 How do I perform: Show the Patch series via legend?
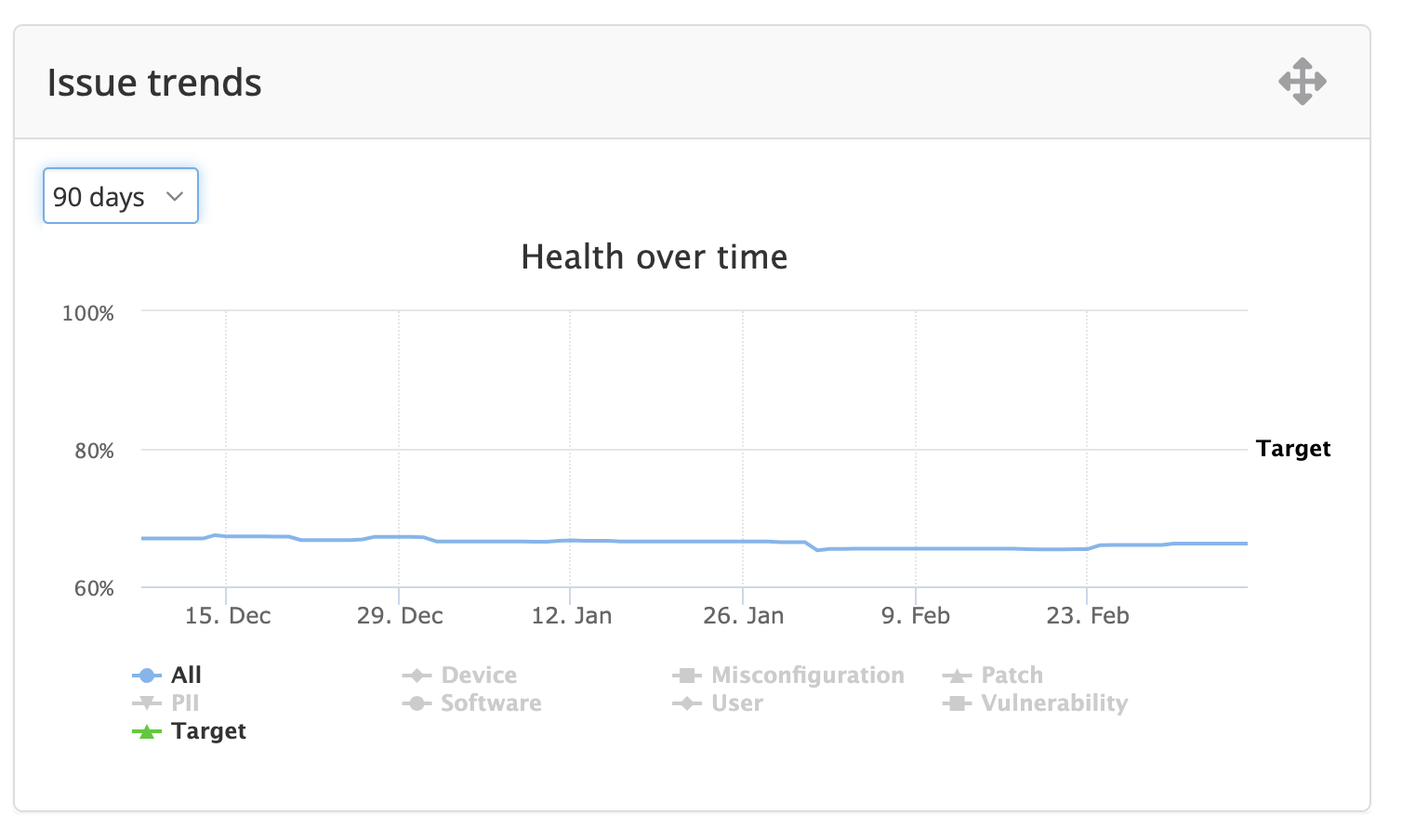1012,675
